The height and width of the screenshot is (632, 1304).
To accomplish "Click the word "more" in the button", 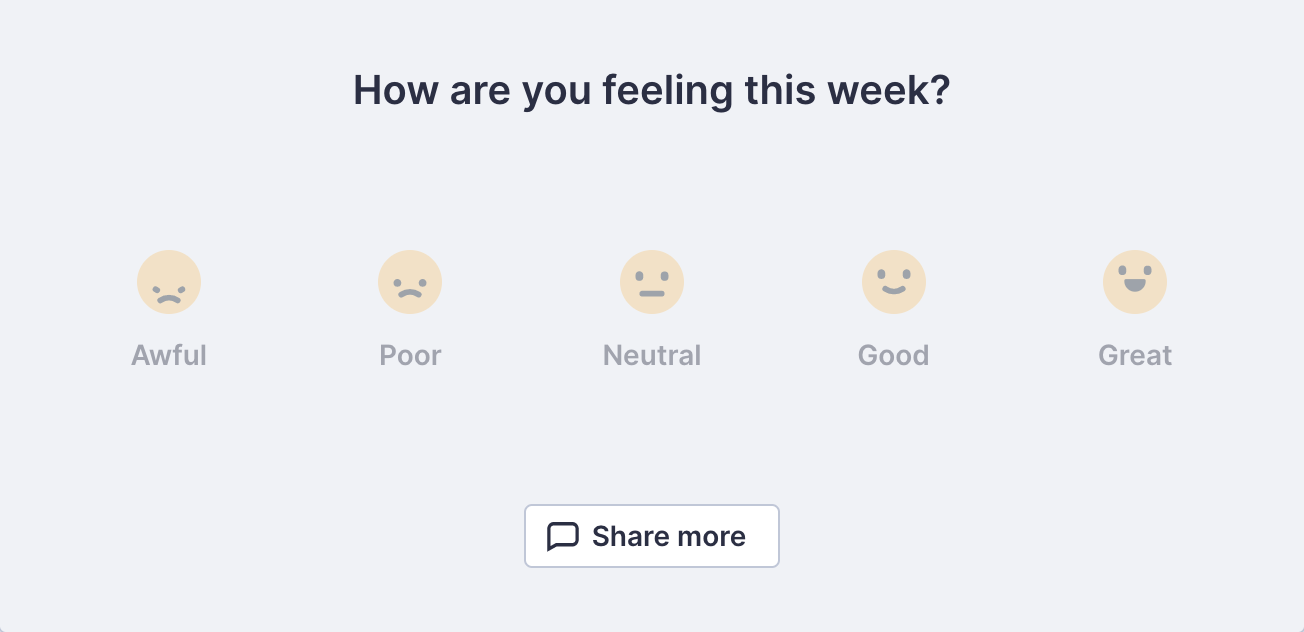I will [708, 537].
